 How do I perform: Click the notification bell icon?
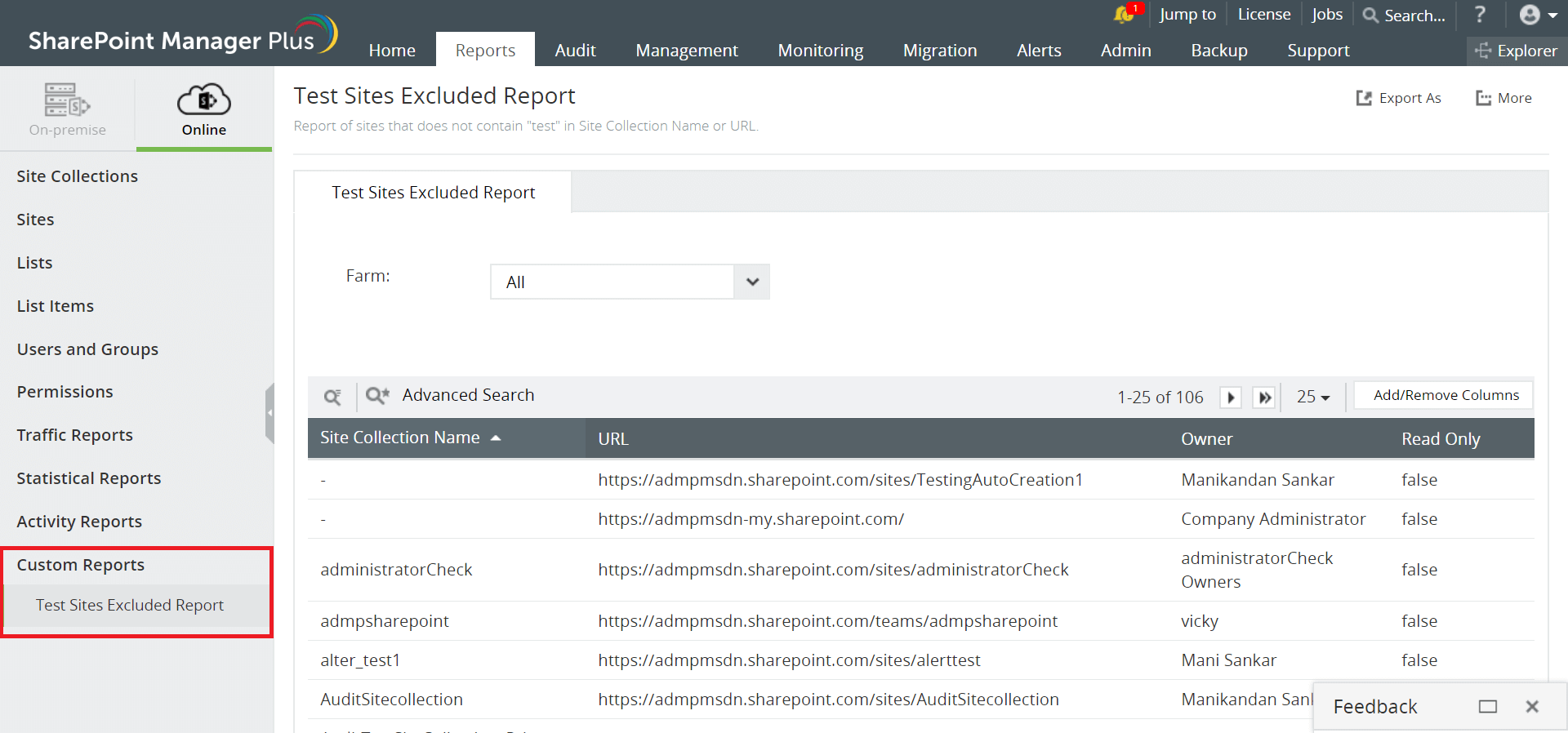pyautogui.click(x=1125, y=15)
